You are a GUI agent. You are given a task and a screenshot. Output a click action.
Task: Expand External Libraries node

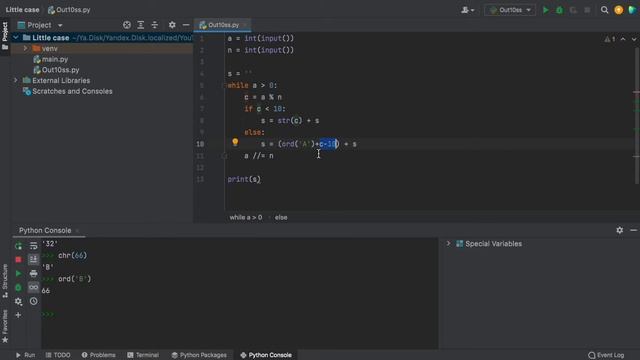(x=16, y=80)
